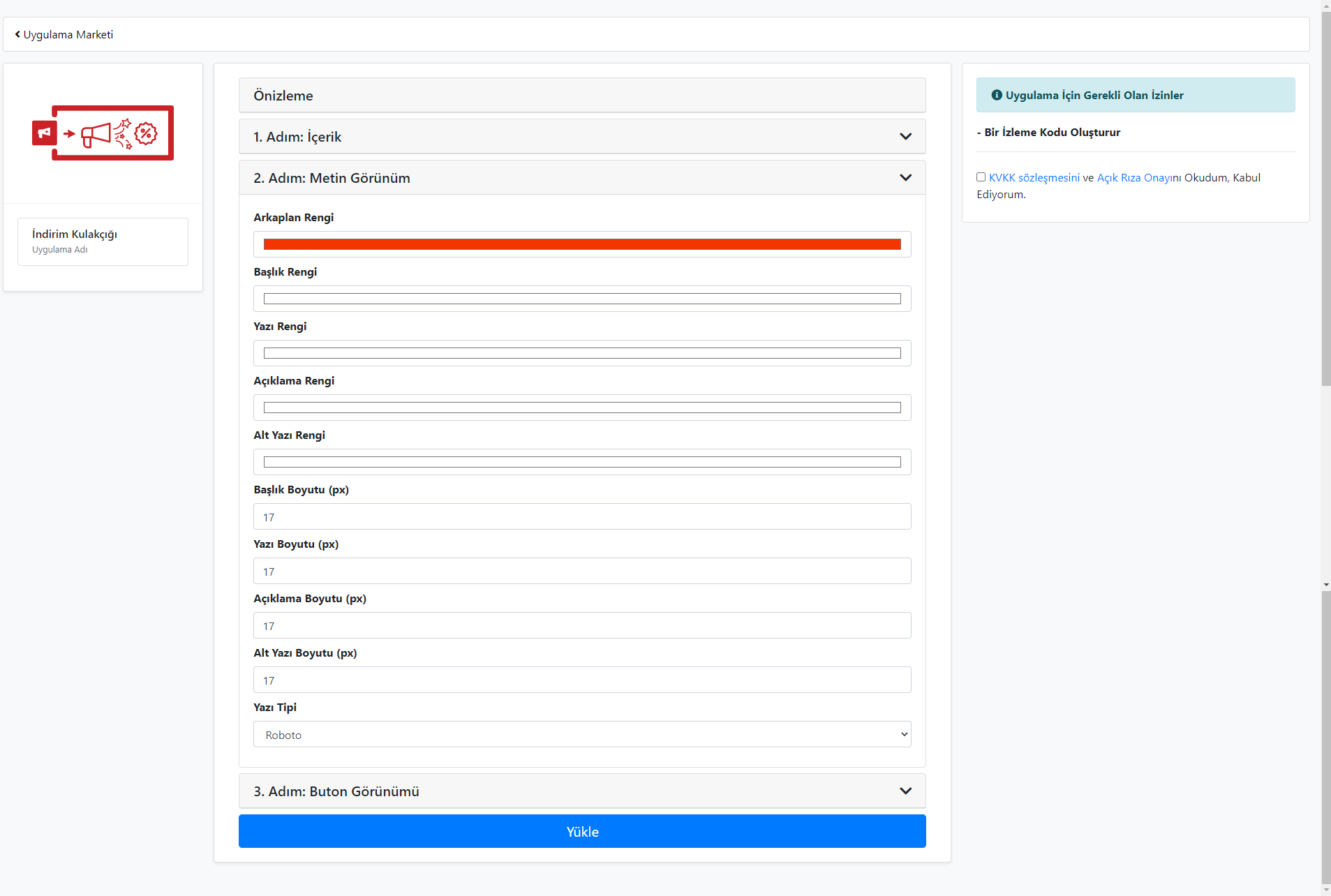Open the KVKK sözleşmesini link

point(1034,178)
